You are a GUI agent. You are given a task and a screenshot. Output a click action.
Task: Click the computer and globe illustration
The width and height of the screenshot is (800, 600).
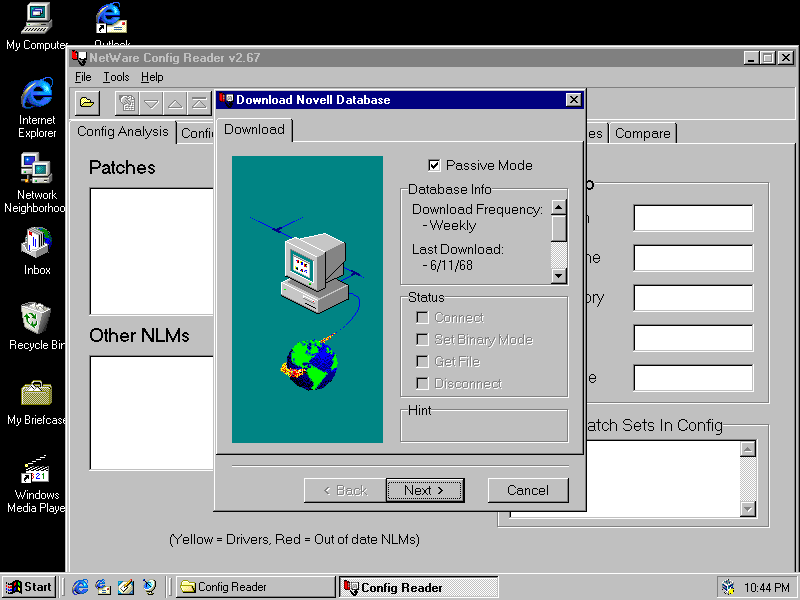(307, 299)
